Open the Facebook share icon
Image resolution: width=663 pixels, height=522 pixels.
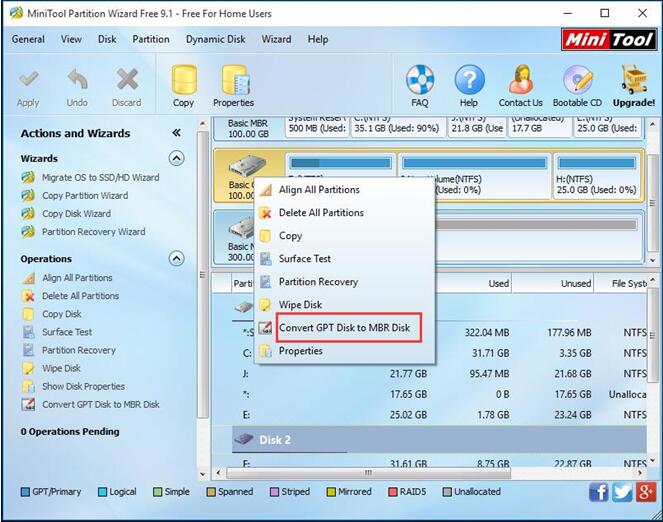[x=599, y=492]
